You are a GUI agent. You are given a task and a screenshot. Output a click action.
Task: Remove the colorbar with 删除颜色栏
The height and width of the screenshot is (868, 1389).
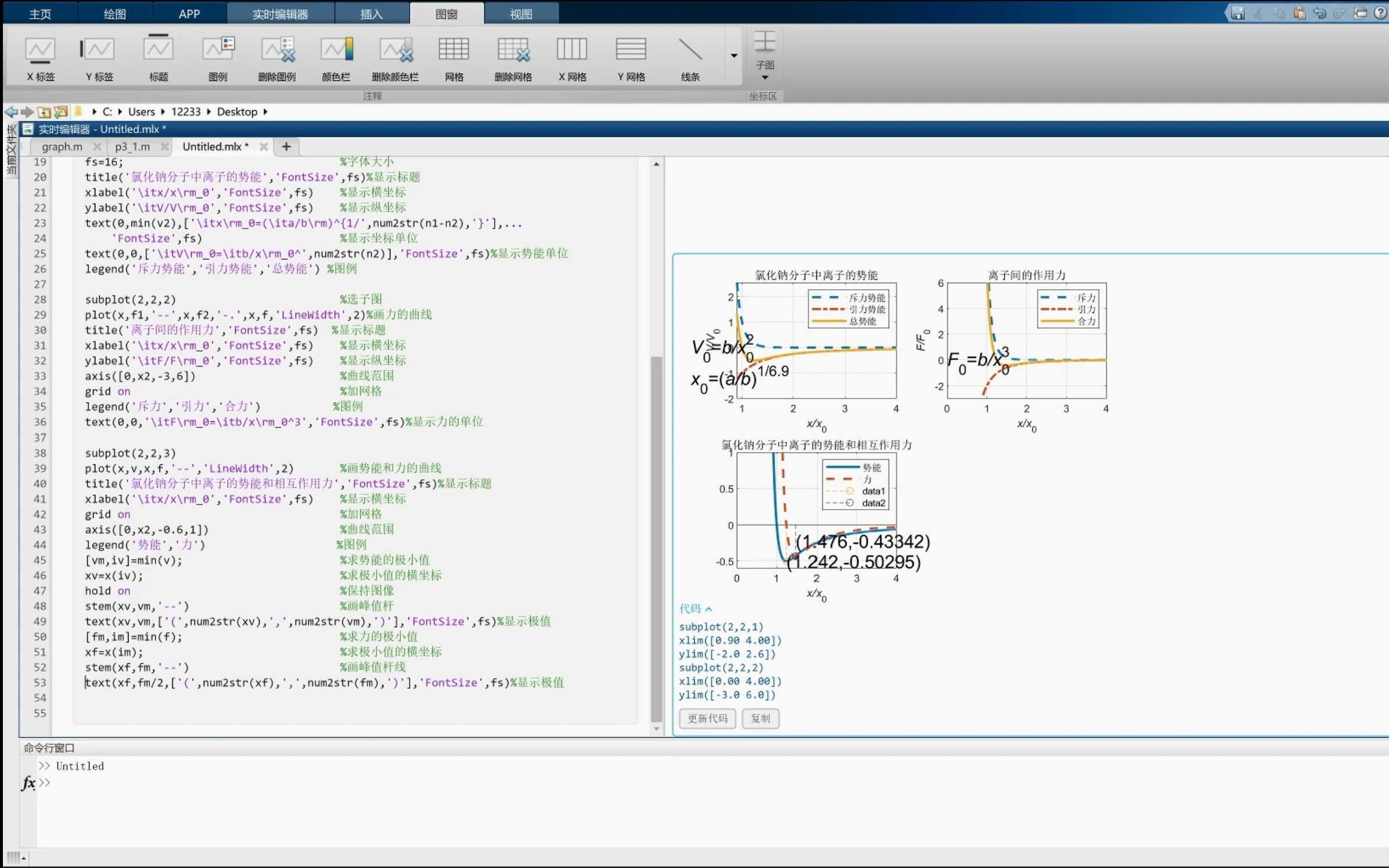coord(395,59)
